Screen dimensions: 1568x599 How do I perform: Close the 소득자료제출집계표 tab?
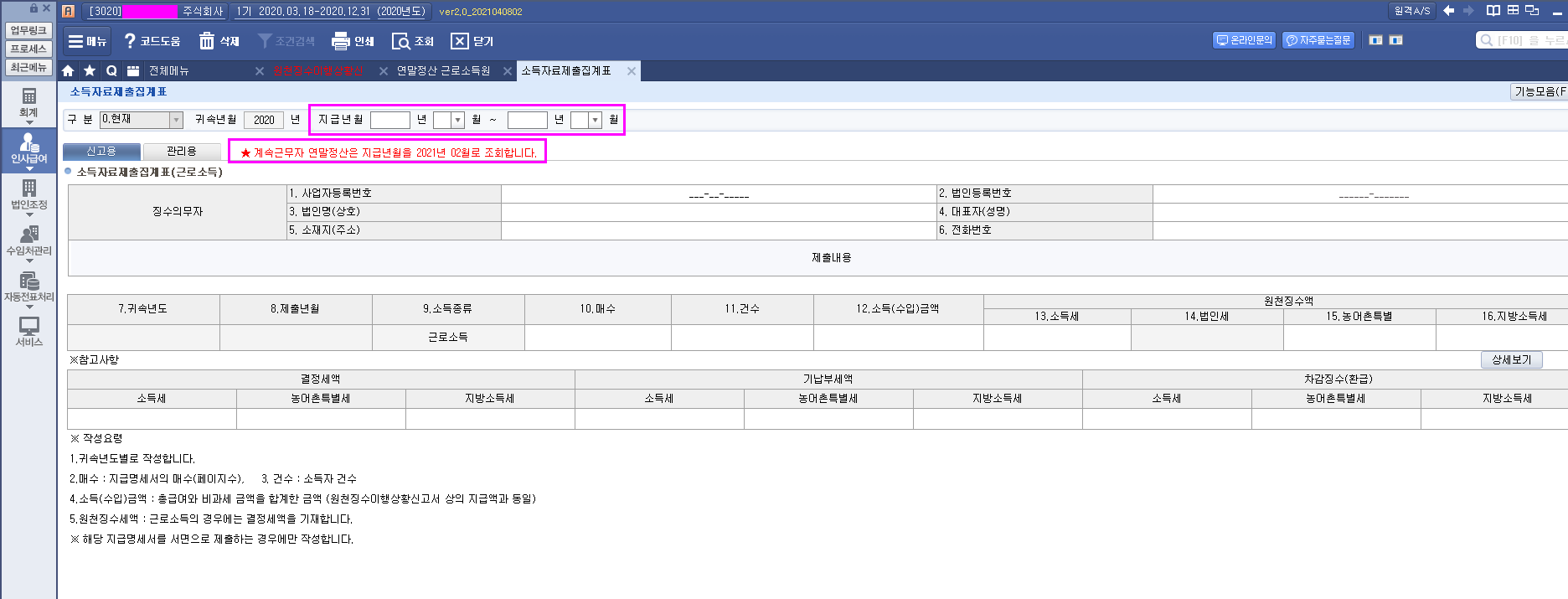pos(632,71)
